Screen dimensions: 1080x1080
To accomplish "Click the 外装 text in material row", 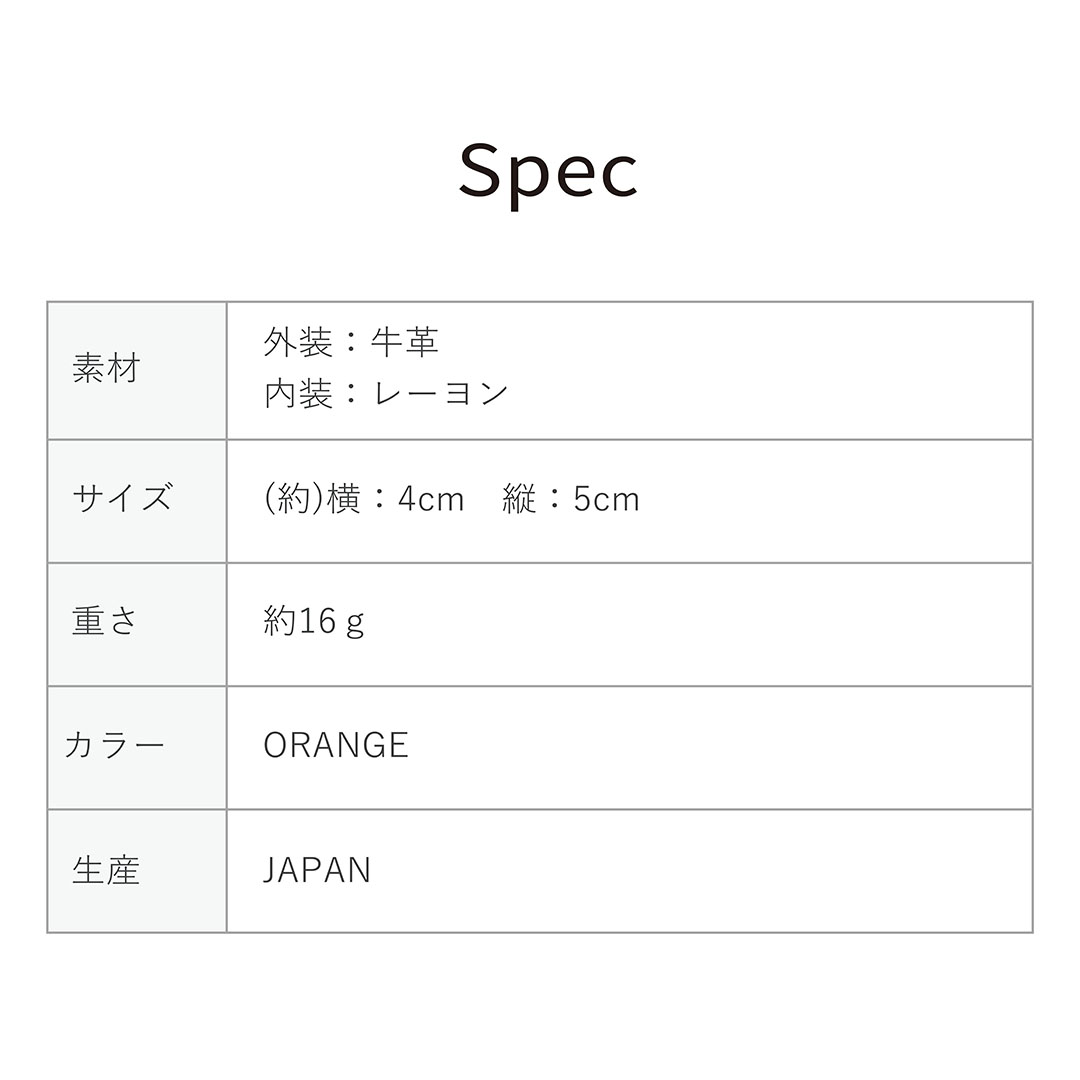I will tap(298, 343).
